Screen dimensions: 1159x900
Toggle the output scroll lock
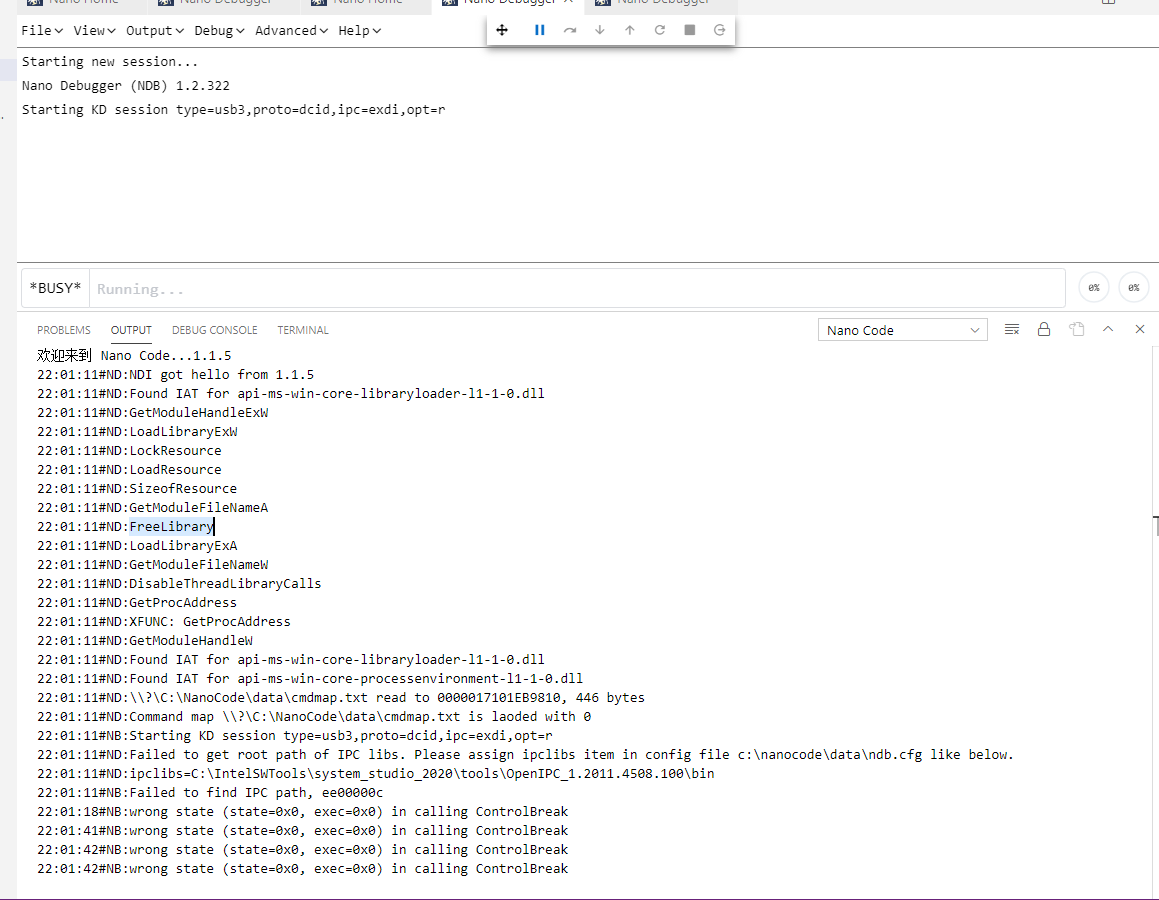[x=1044, y=330]
